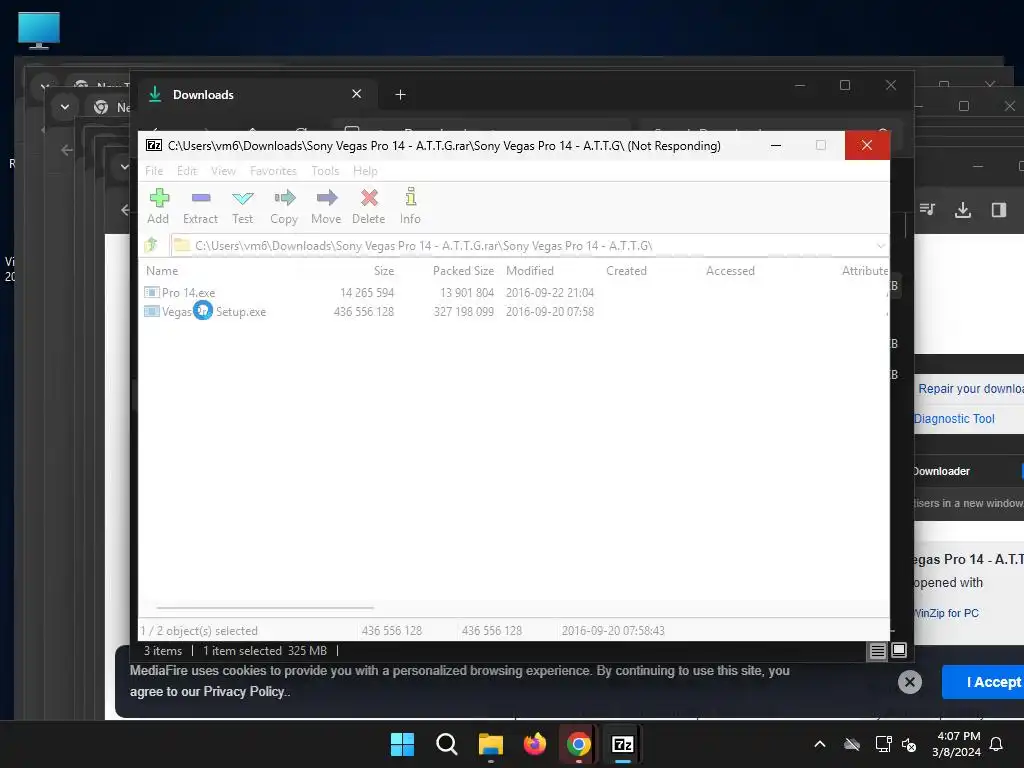The image size is (1024, 768).
Task: Add a new tab in File Explorer
Action: (x=400, y=95)
